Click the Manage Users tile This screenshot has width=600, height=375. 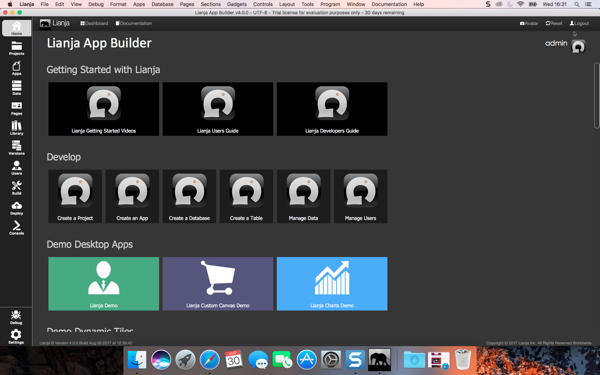coord(360,196)
